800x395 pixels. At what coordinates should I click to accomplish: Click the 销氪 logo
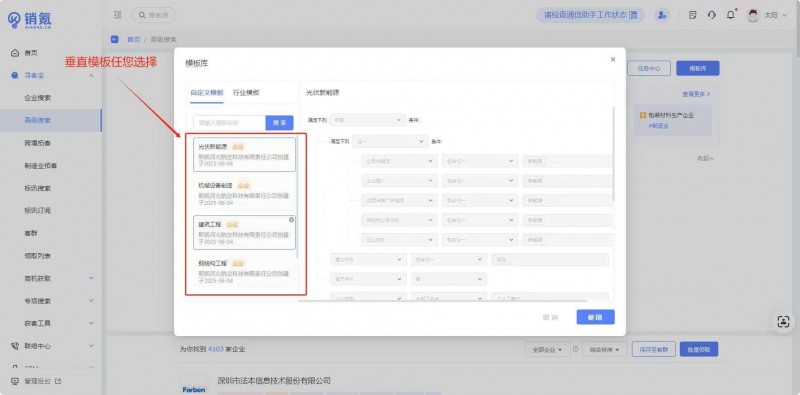(x=30, y=19)
